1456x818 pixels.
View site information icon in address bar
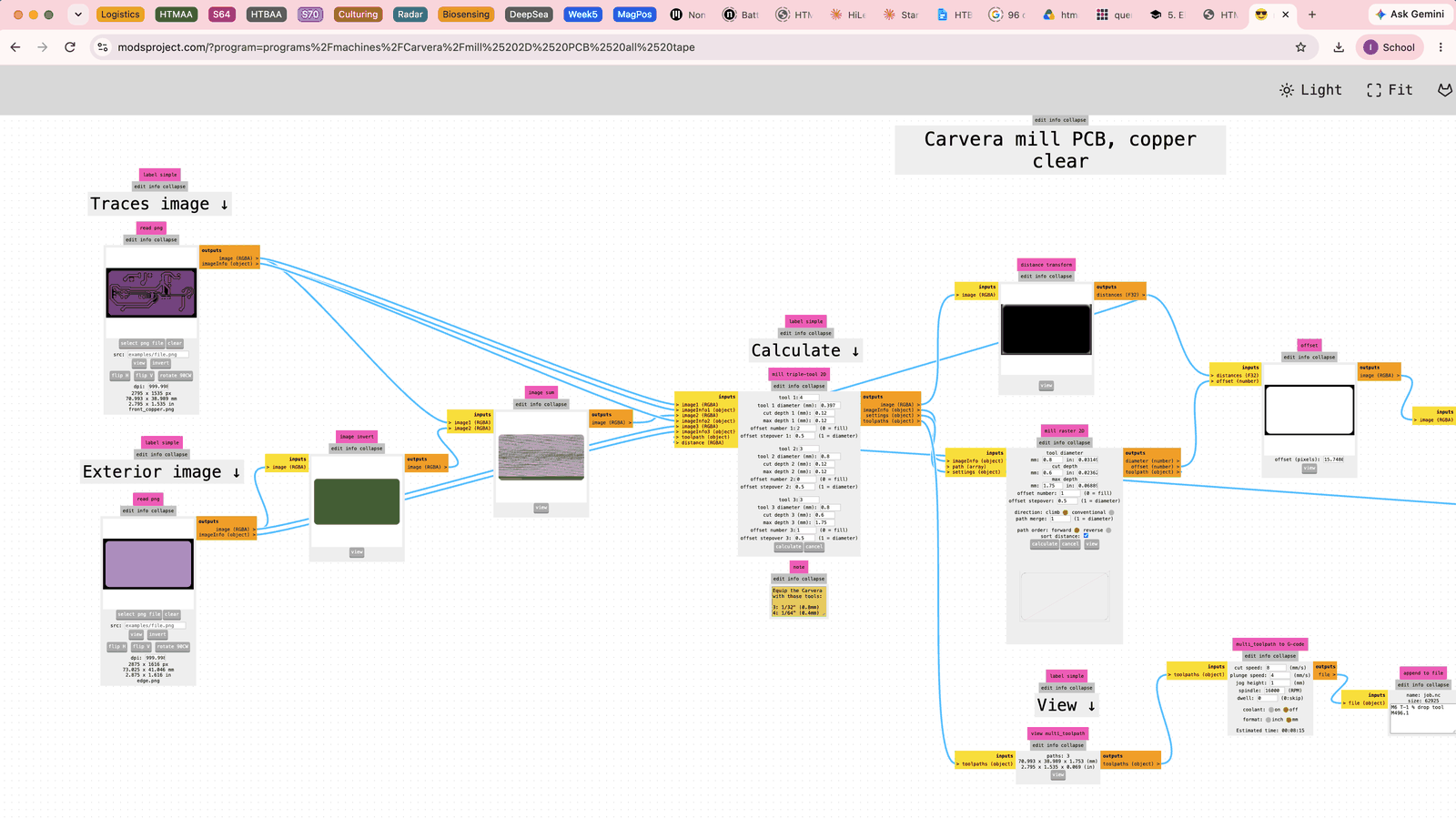pos(103,47)
